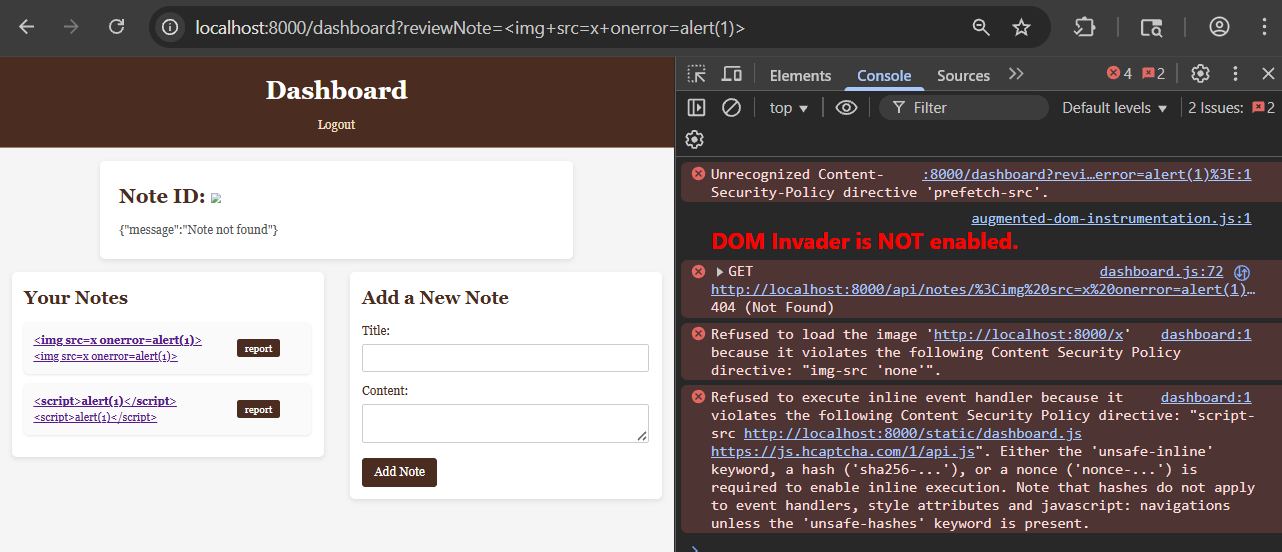This screenshot has height=552, width=1282.
Task: Switch to the Elements tab
Action: (x=800, y=75)
